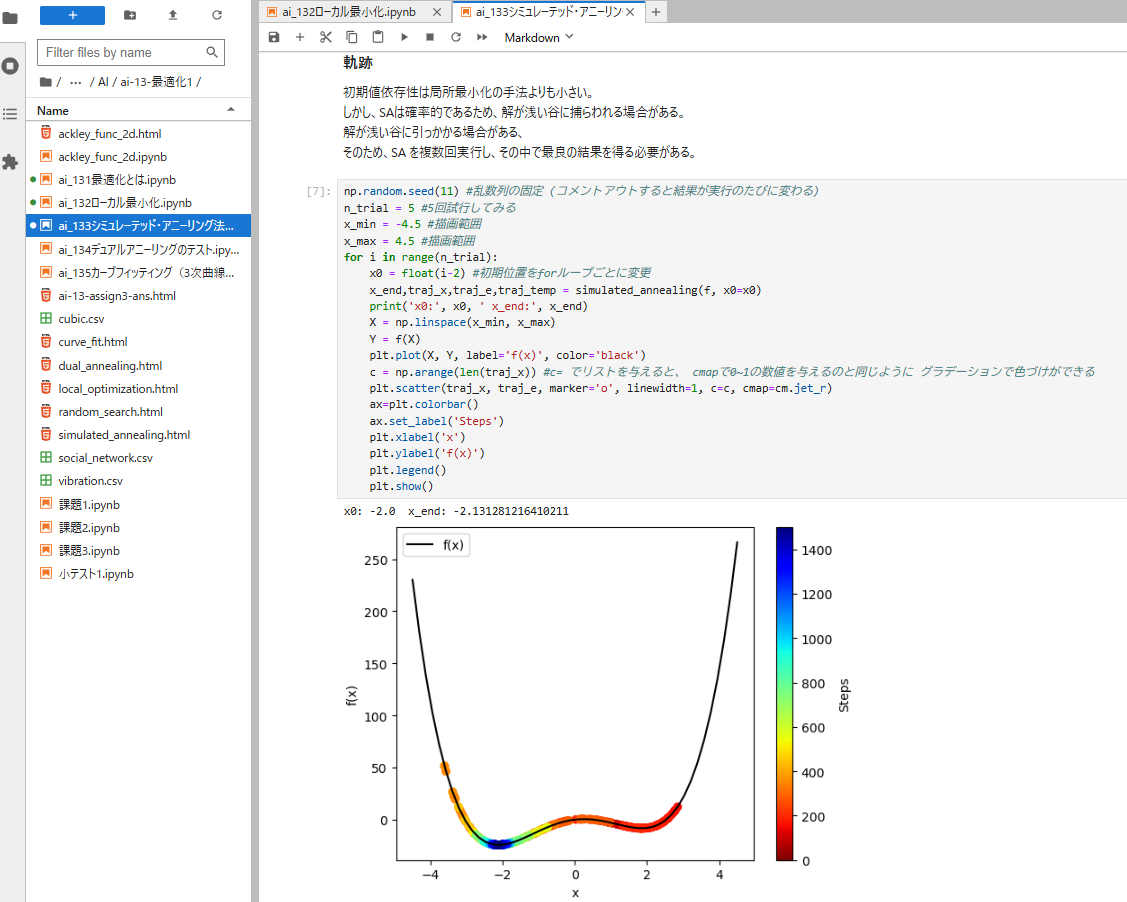
Task: Click the x0: -2.0 output text line
Action: [x=456, y=511]
